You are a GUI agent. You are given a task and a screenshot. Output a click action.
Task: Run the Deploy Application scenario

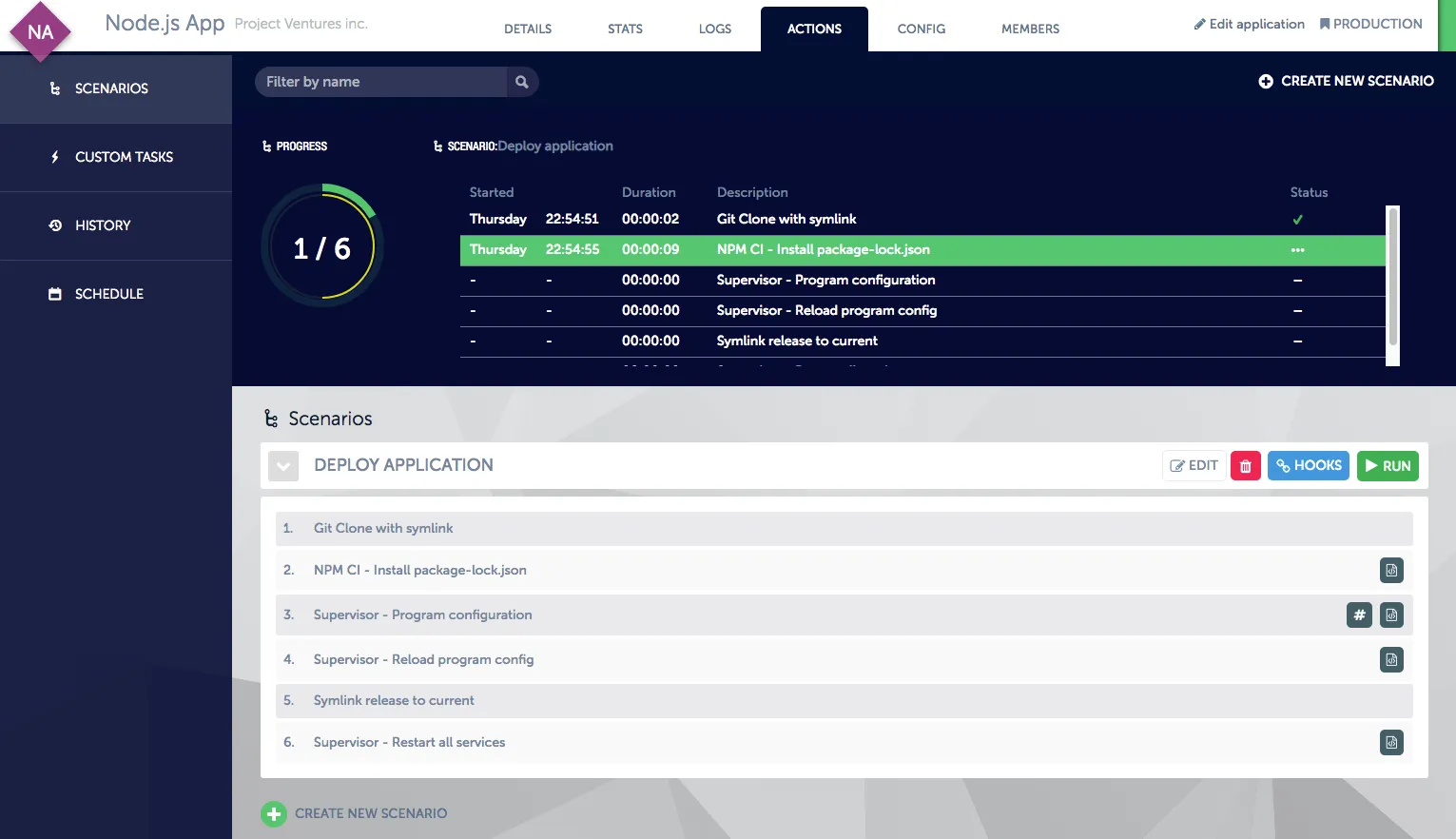click(x=1388, y=466)
